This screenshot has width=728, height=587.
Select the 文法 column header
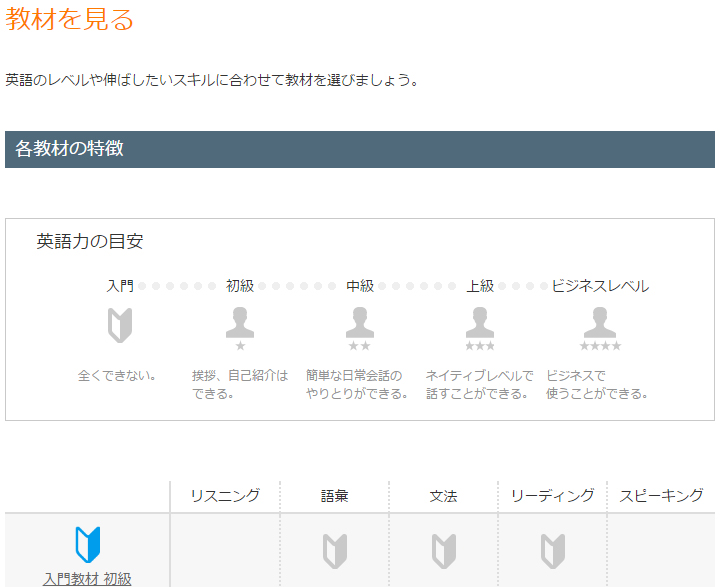(443, 496)
